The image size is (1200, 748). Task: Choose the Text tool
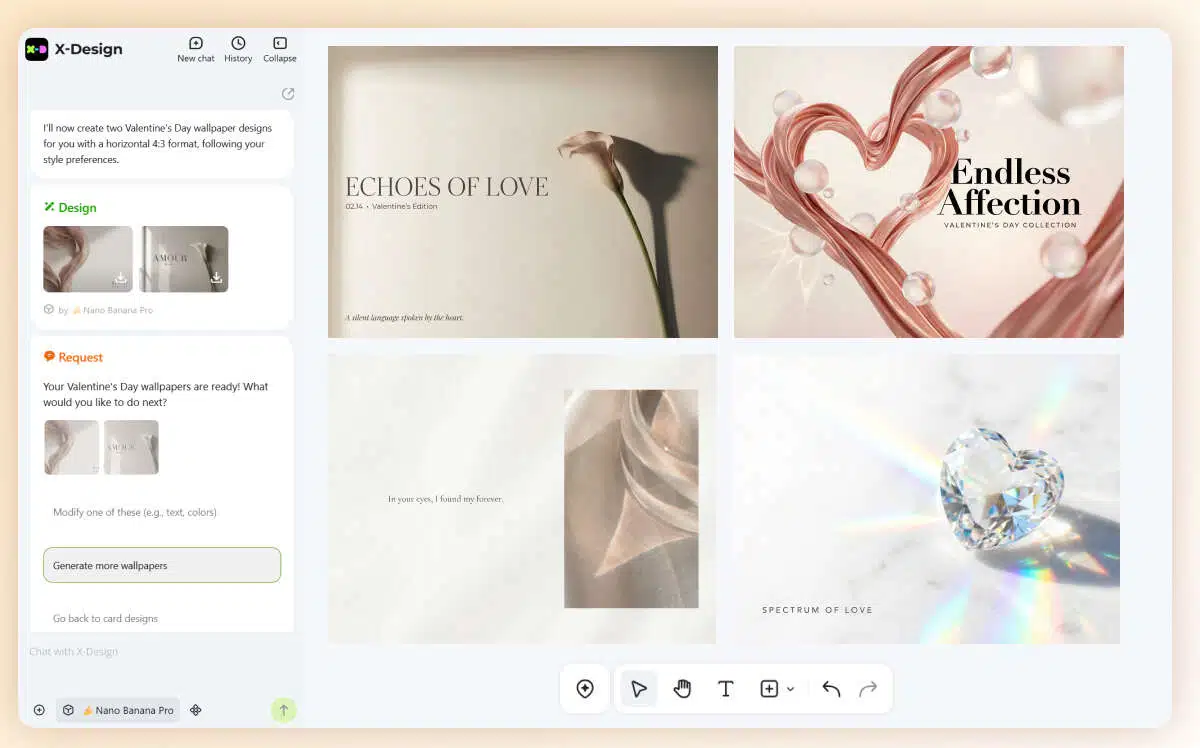[726, 688]
